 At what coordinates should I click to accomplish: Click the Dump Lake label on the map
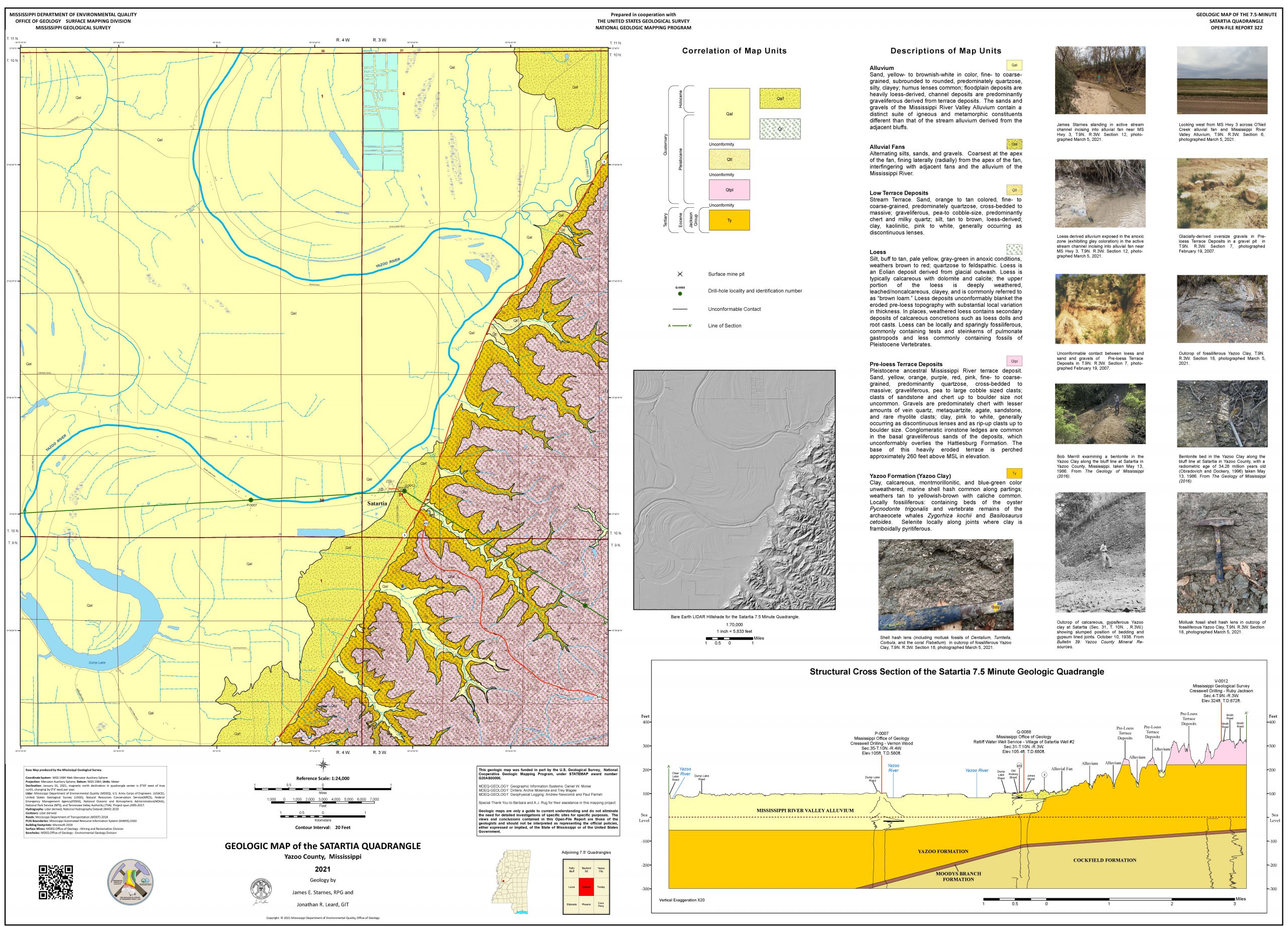click(97, 662)
